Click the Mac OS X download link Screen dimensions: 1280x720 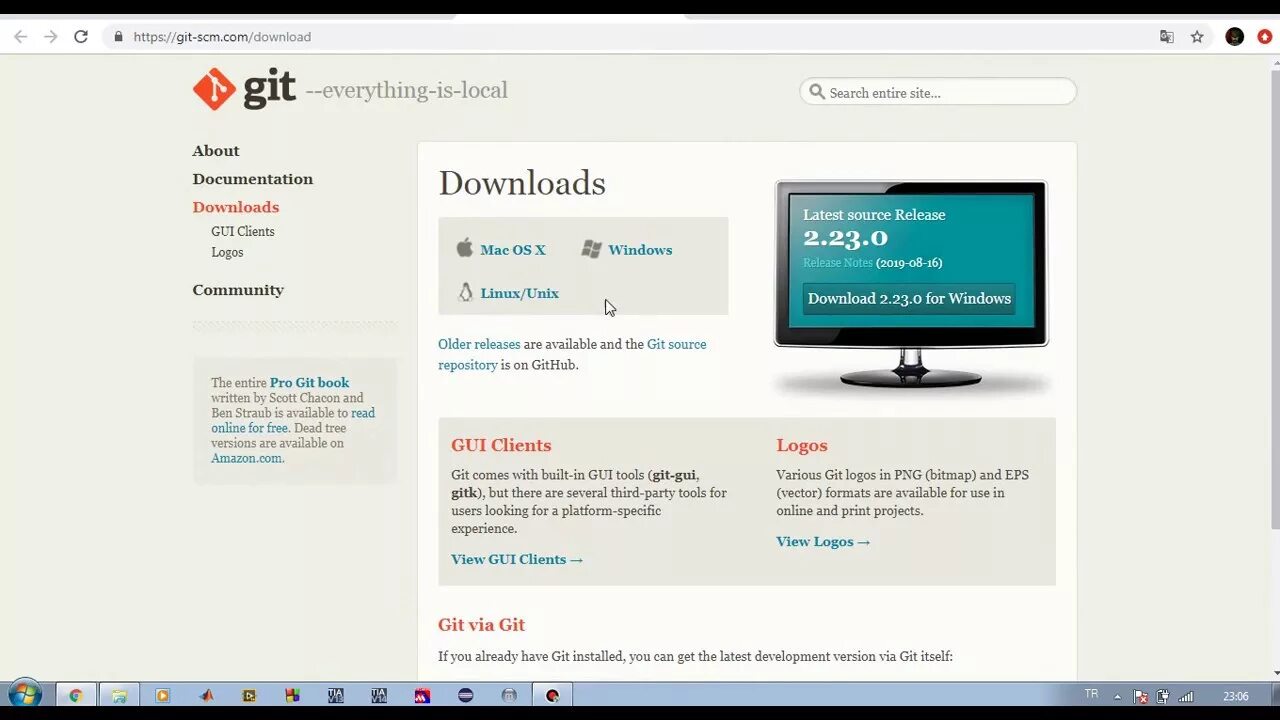click(513, 250)
